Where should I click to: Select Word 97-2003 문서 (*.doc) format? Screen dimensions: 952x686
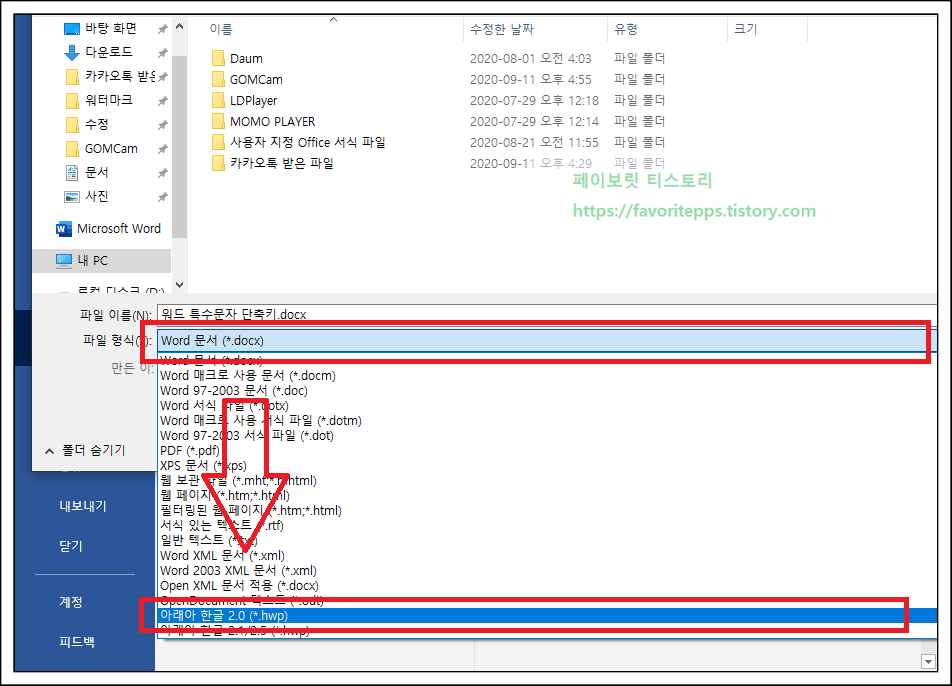click(234, 390)
